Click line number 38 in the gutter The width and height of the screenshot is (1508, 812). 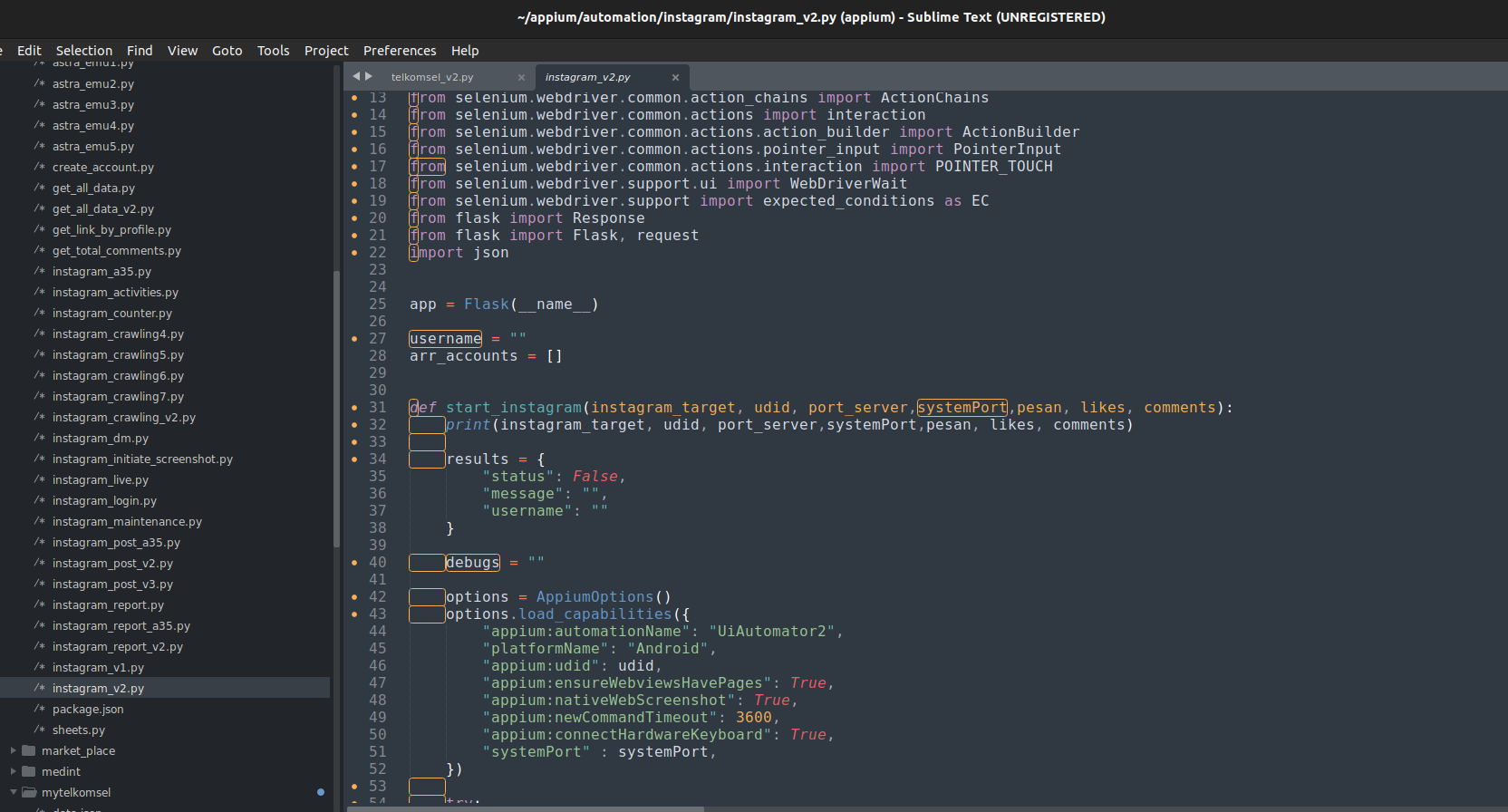tap(377, 528)
